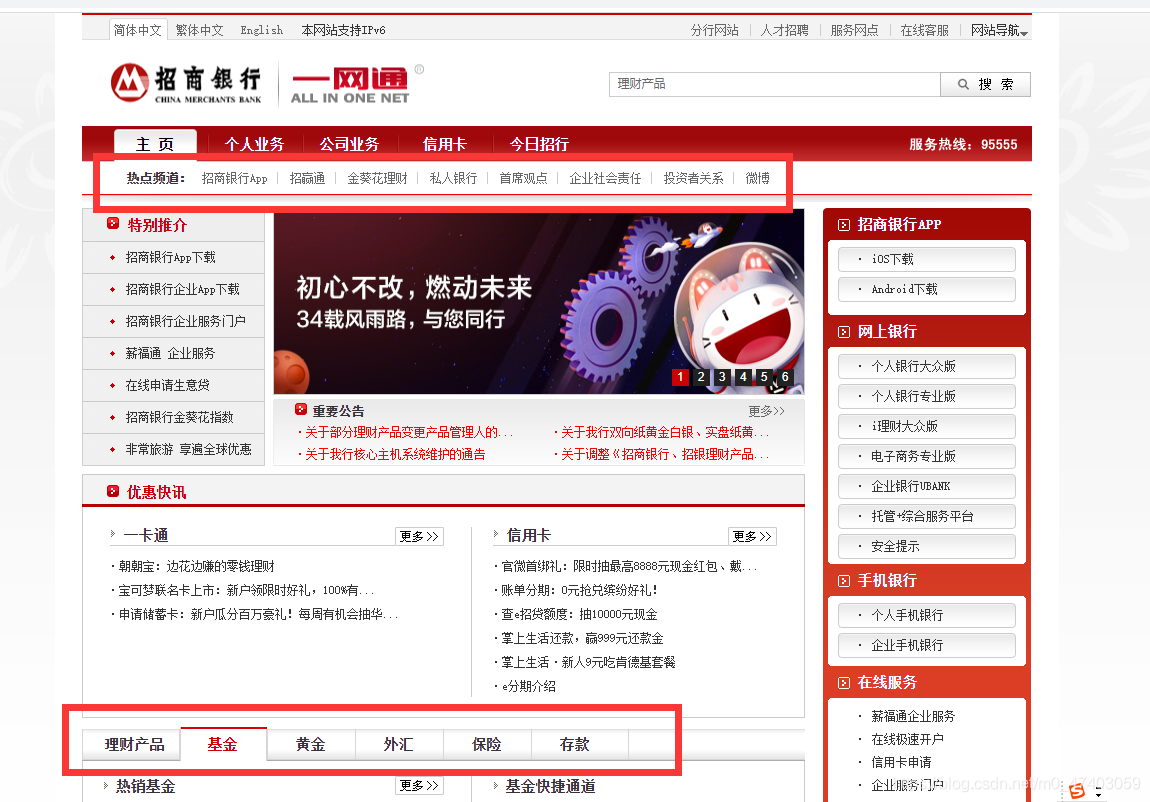Image resolution: width=1150 pixels, height=802 pixels.
Task: Open 个人手机银行 button
Action: [x=927, y=615]
